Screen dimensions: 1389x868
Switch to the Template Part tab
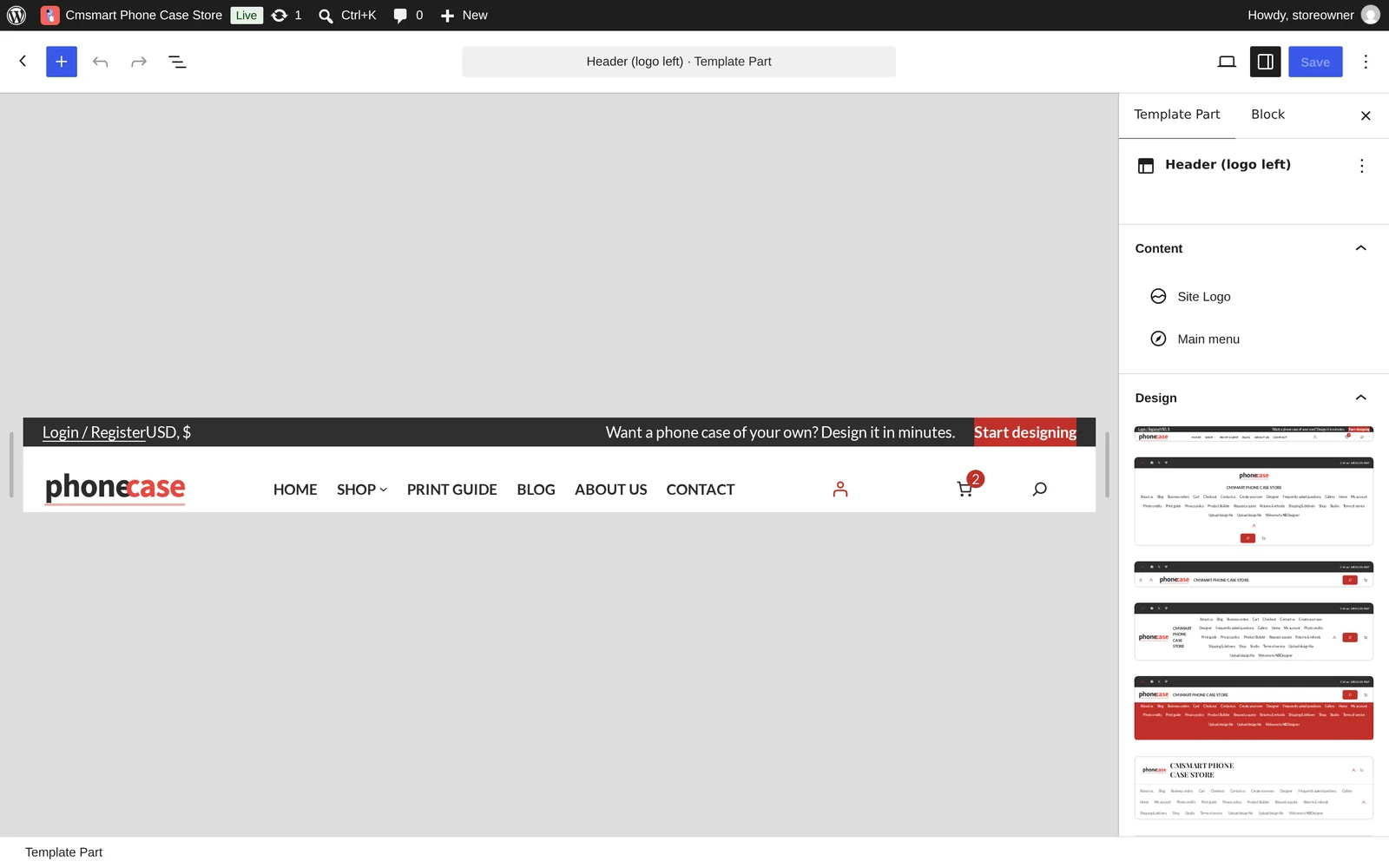[1177, 115]
